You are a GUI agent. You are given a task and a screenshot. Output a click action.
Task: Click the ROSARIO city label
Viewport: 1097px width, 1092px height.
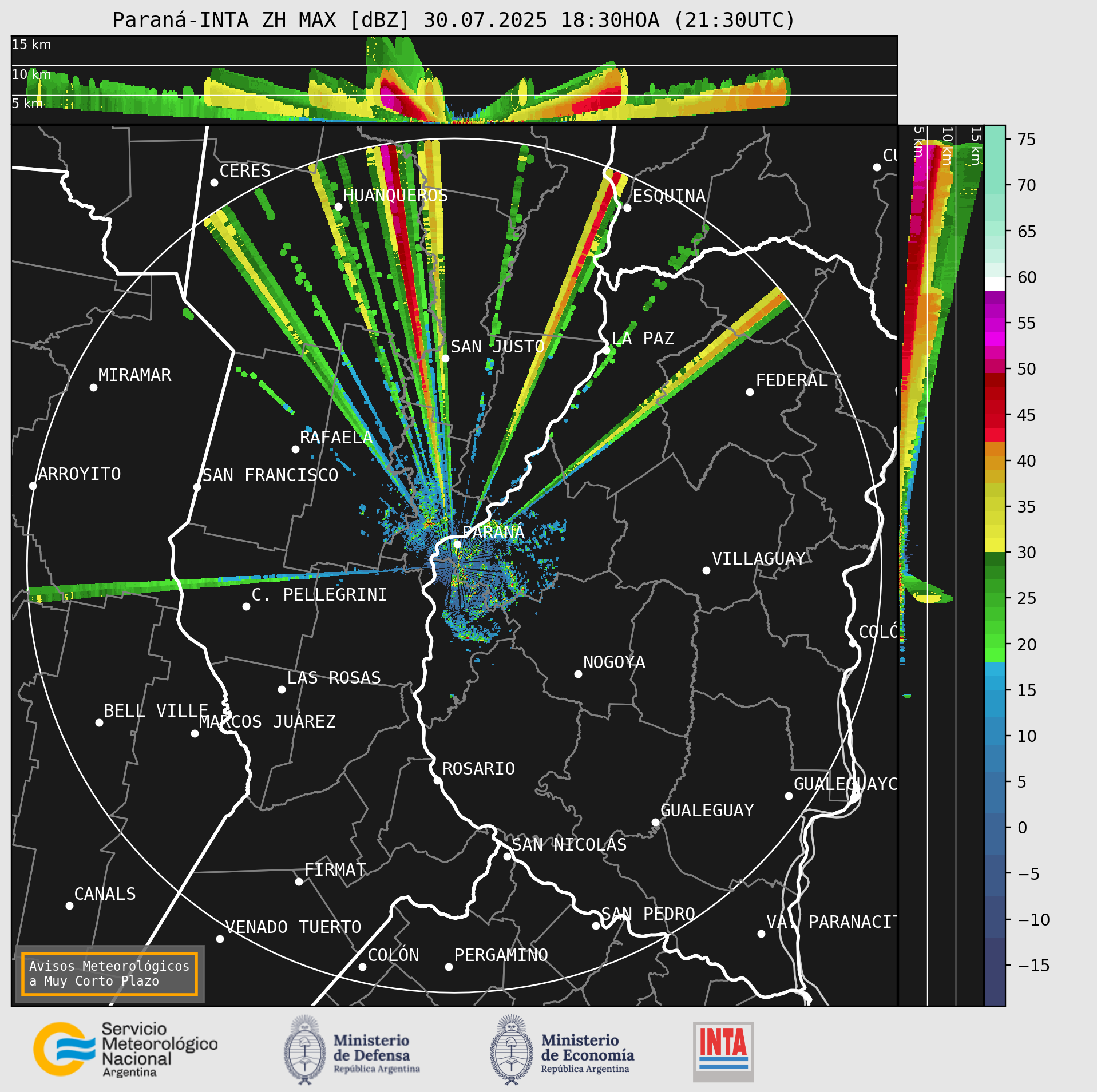(478, 768)
